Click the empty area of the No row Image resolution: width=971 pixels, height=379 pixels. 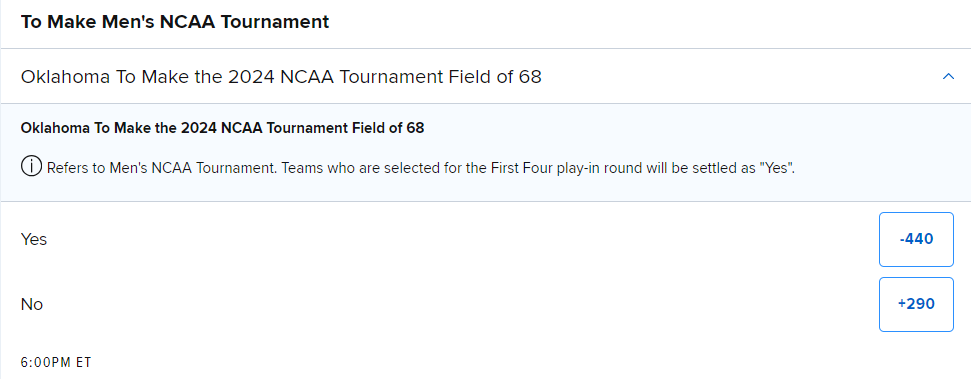coord(458,304)
